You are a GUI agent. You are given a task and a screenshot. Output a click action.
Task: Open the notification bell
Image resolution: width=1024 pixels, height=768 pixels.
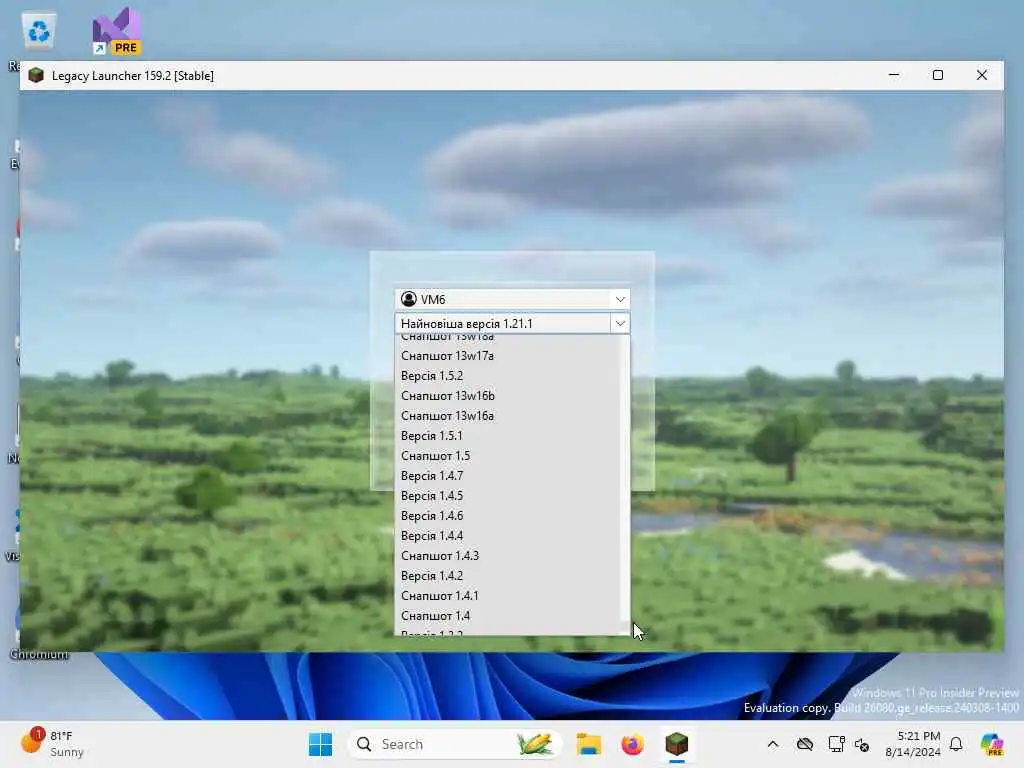pos(956,744)
